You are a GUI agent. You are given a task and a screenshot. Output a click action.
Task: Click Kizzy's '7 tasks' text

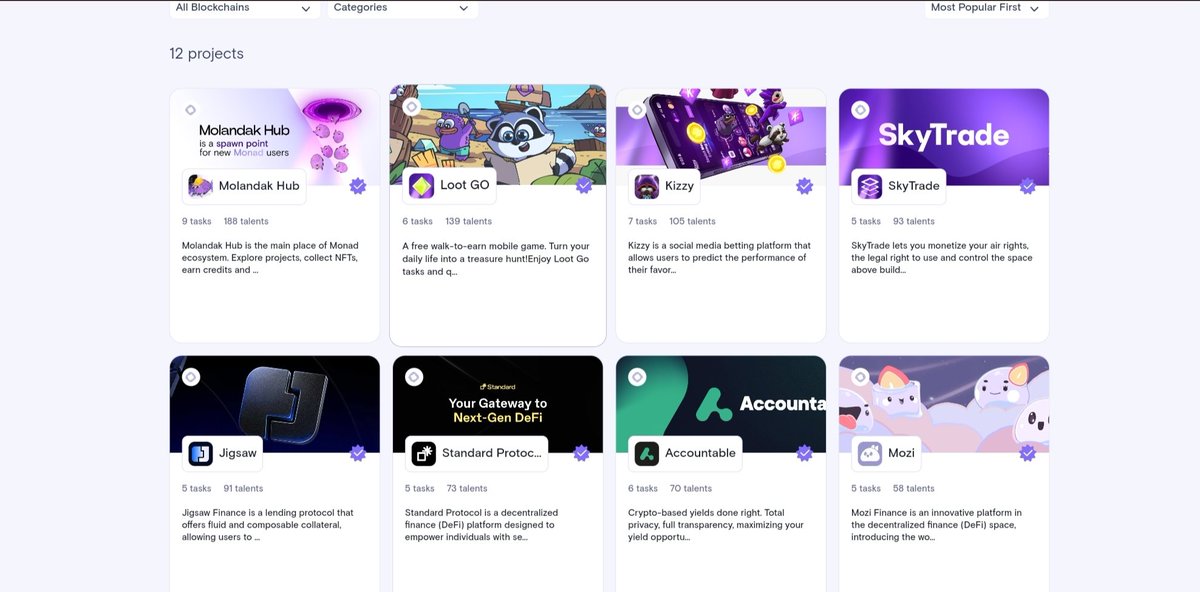[643, 221]
